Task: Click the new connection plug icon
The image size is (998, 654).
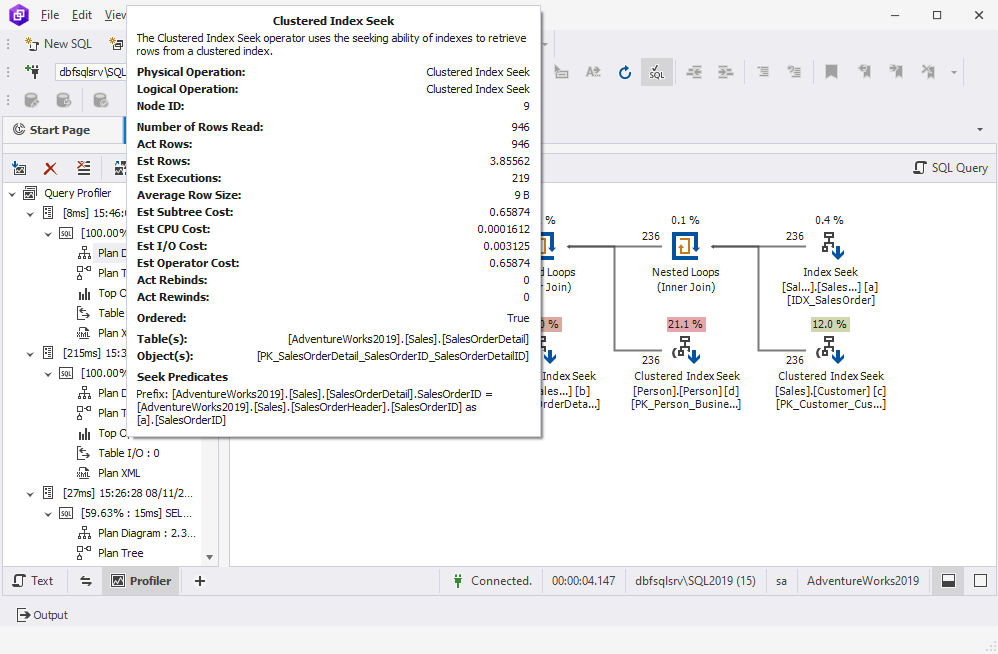Action: pyautogui.click(x=32, y=72)
